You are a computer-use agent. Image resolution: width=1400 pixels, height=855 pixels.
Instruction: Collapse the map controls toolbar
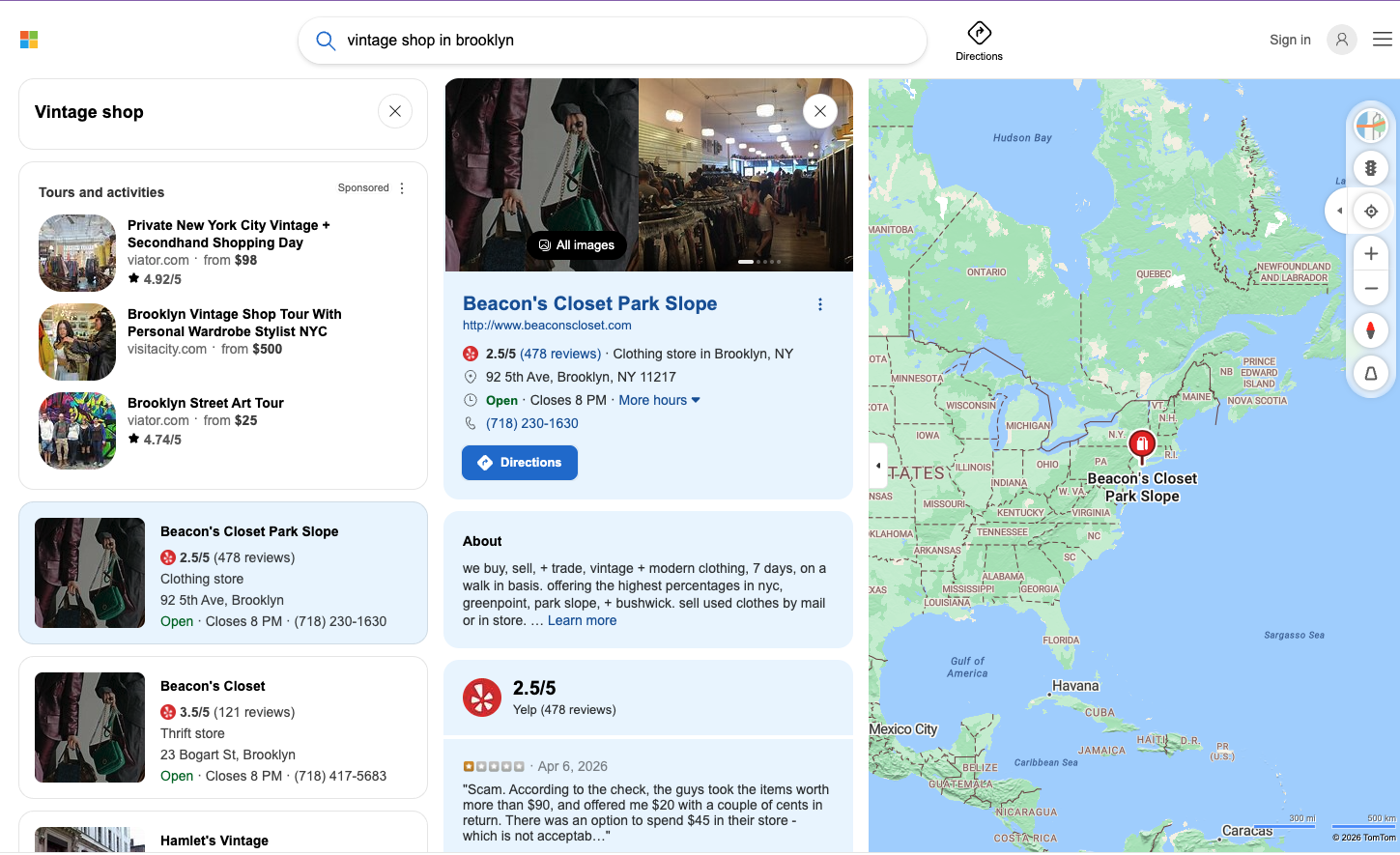(1339, 211)
